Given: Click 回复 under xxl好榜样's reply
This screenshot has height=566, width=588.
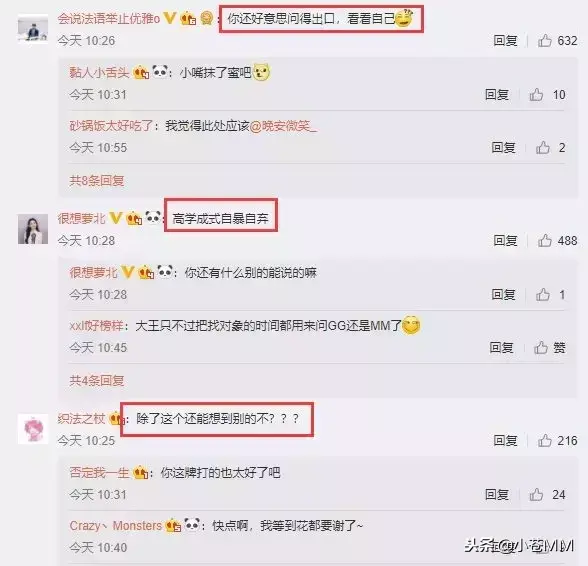Looking at the screenshot, I should pos(501,348).
